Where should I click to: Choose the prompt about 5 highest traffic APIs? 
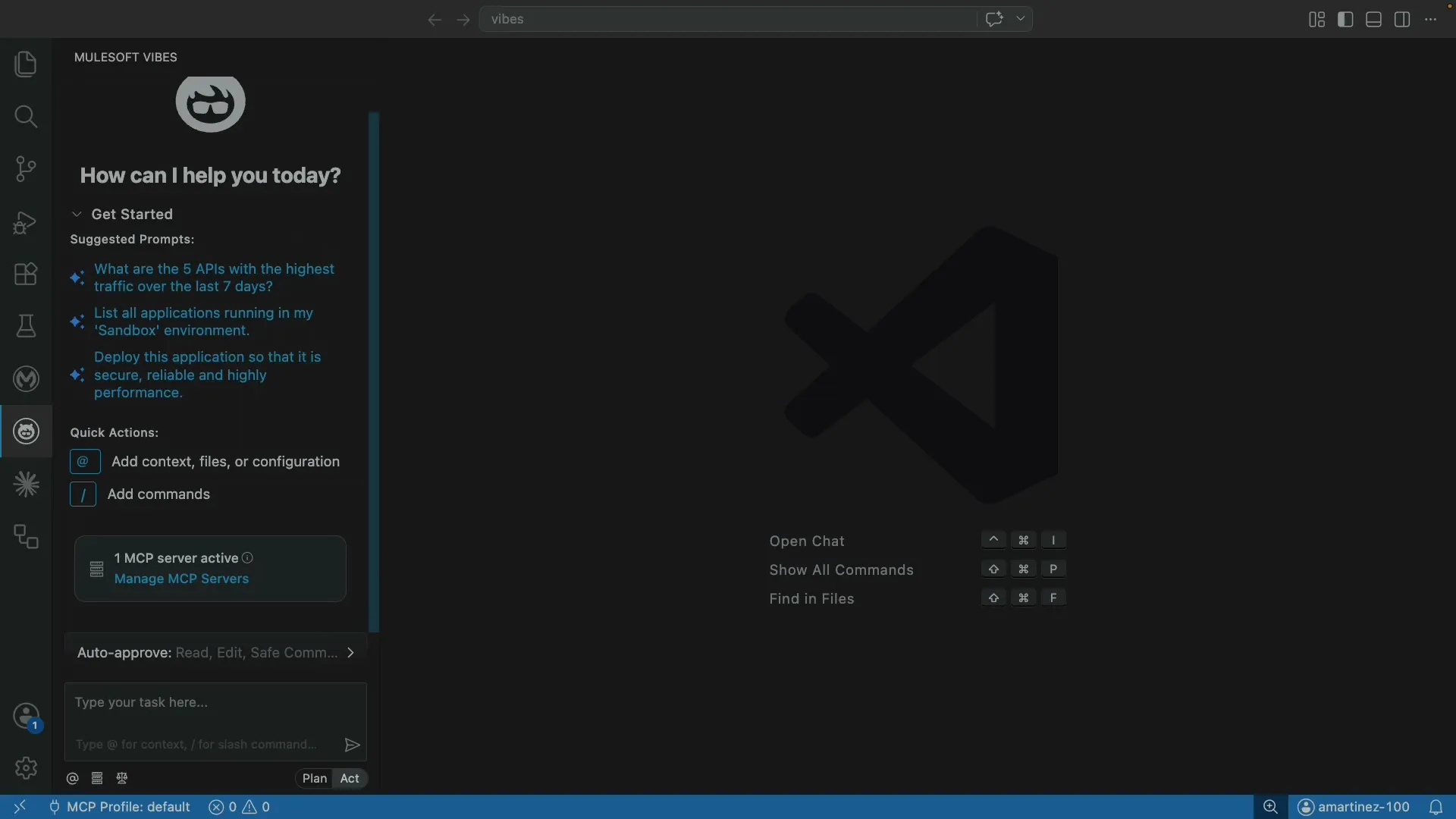click(214, 278)
